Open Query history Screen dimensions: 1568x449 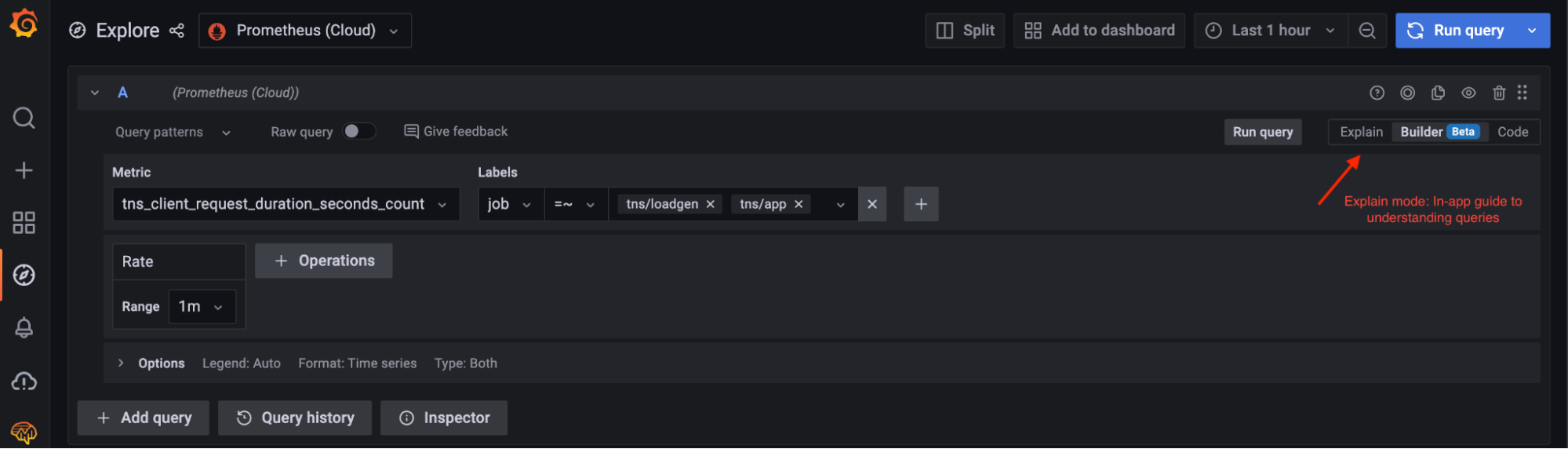(x=296, y=418)
